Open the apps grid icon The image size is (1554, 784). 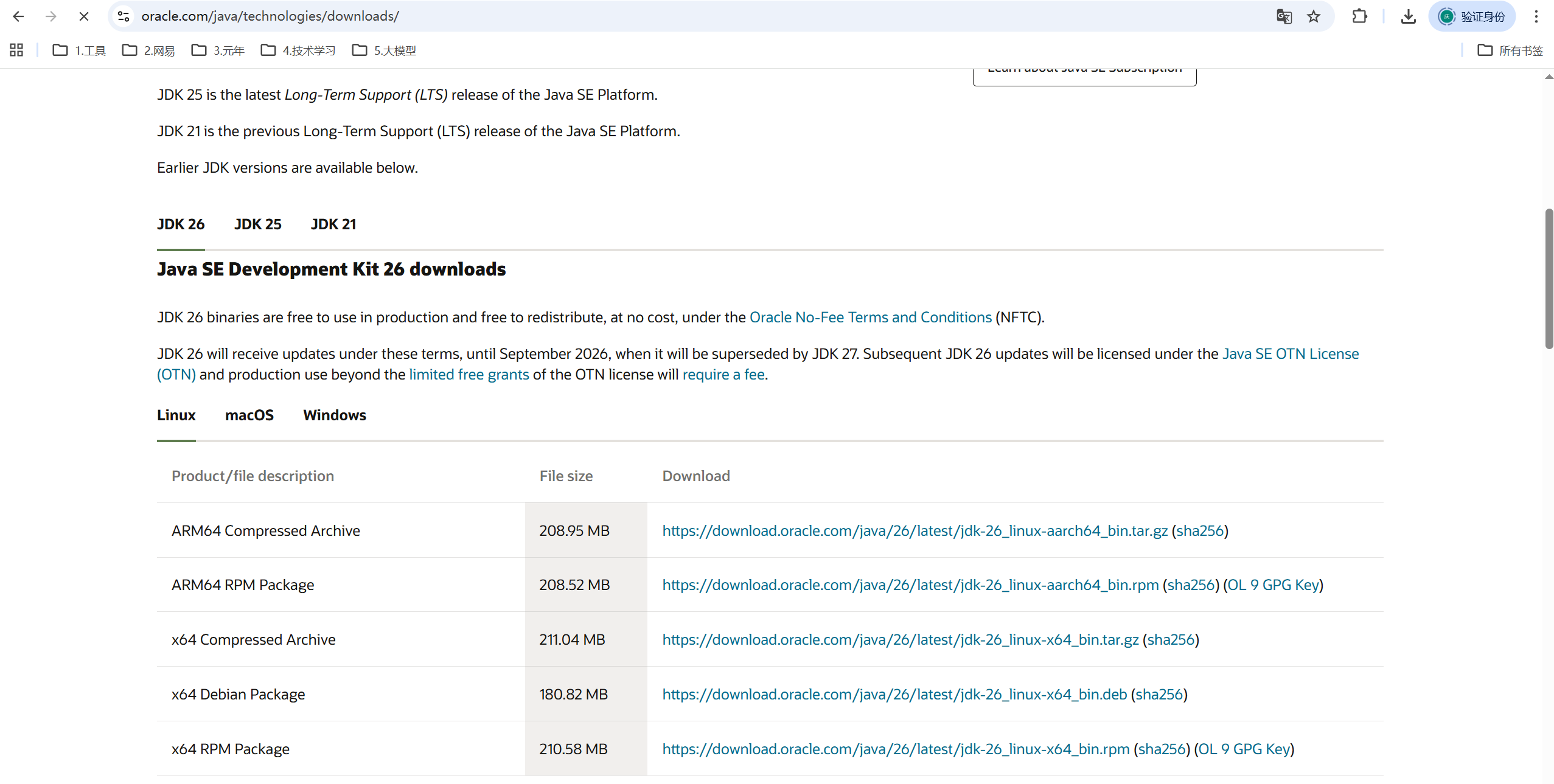(x=16, y=50)
